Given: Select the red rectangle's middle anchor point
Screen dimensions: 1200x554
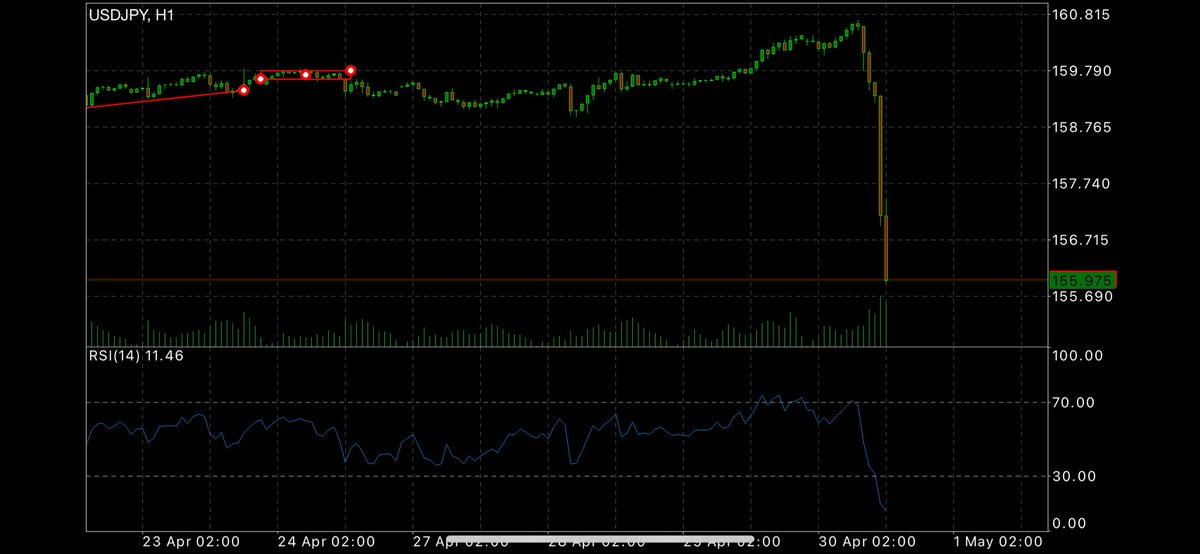Looking at the screenshot, I should 305,75.
